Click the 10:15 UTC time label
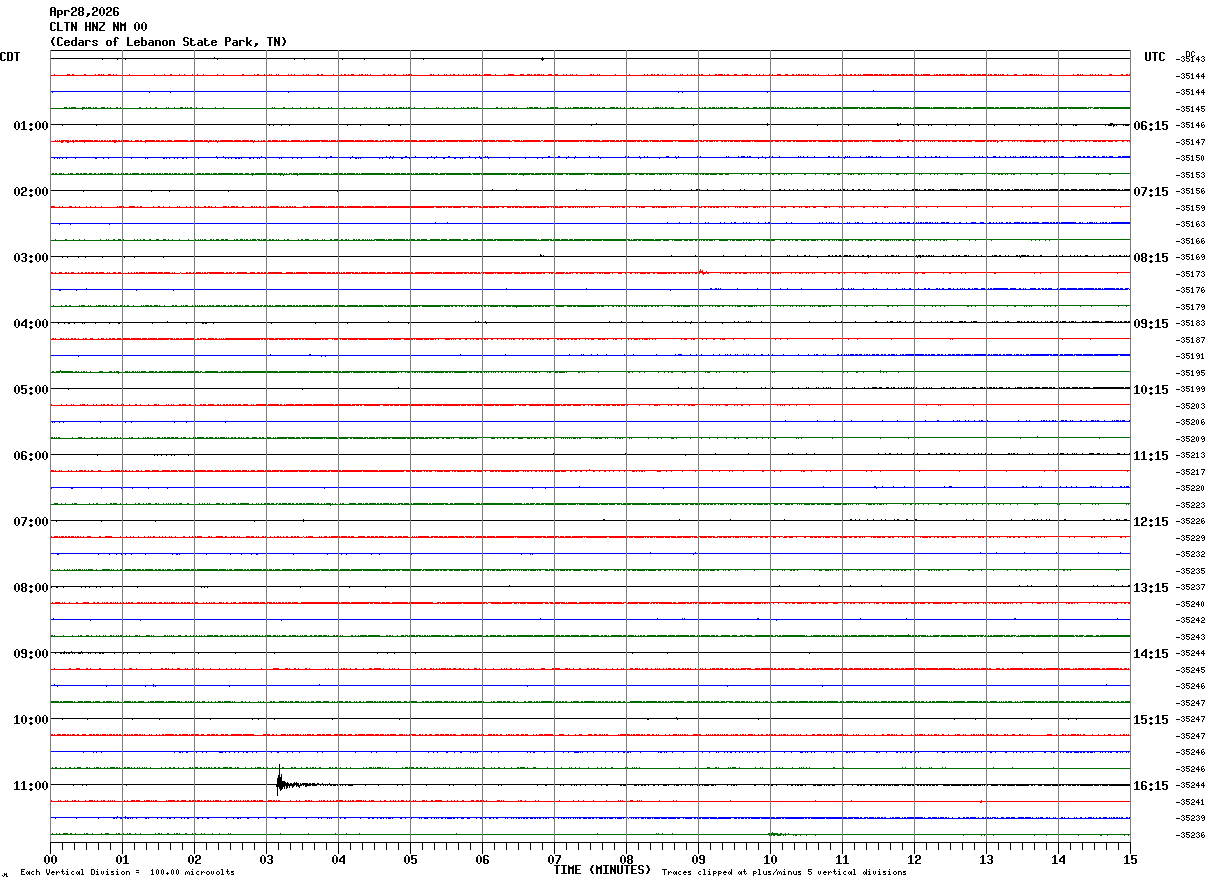1210x886 pixels. point(1151,390)
